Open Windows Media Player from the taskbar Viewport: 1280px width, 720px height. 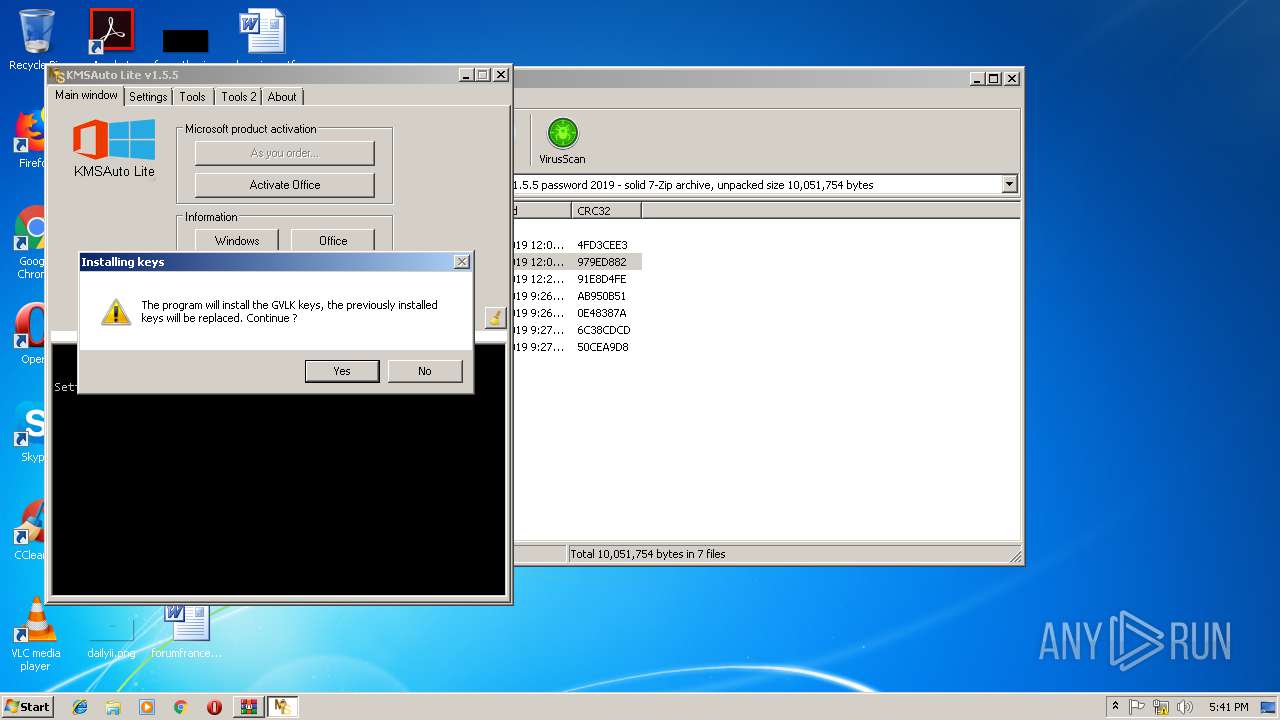(x=147, y=707)
